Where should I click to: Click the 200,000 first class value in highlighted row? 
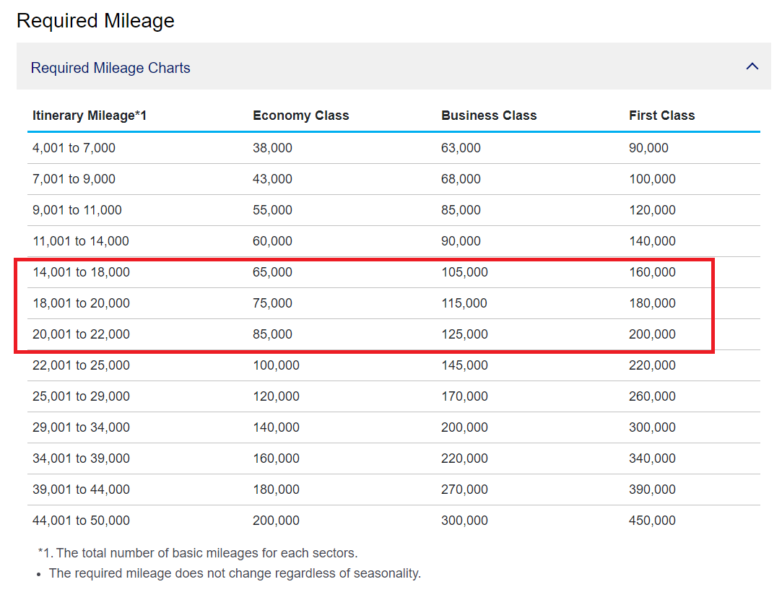tap(652, 334)
